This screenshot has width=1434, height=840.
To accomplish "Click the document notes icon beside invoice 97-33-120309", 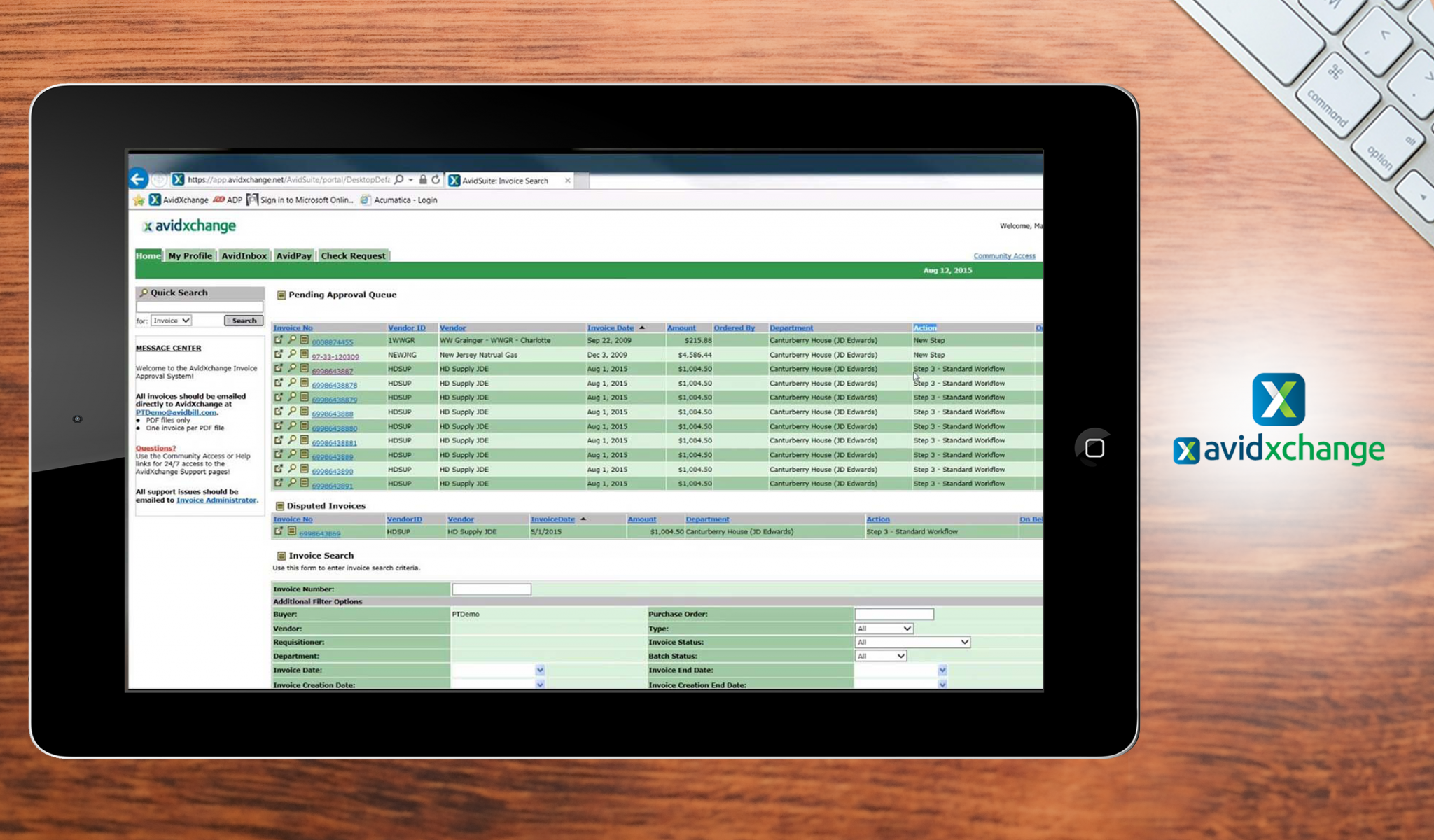I will [304, 355].
